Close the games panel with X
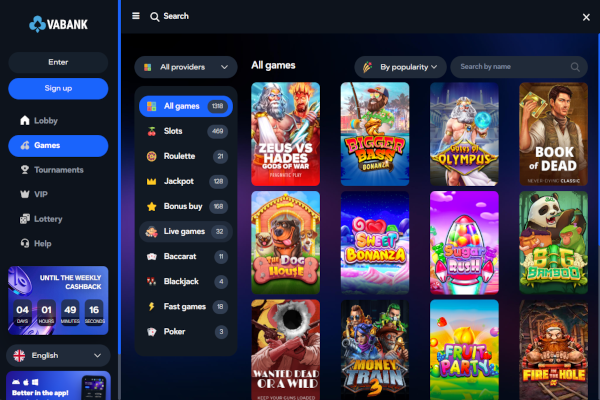This screenshot has height=400, width=600. click(x=586, y=17)
